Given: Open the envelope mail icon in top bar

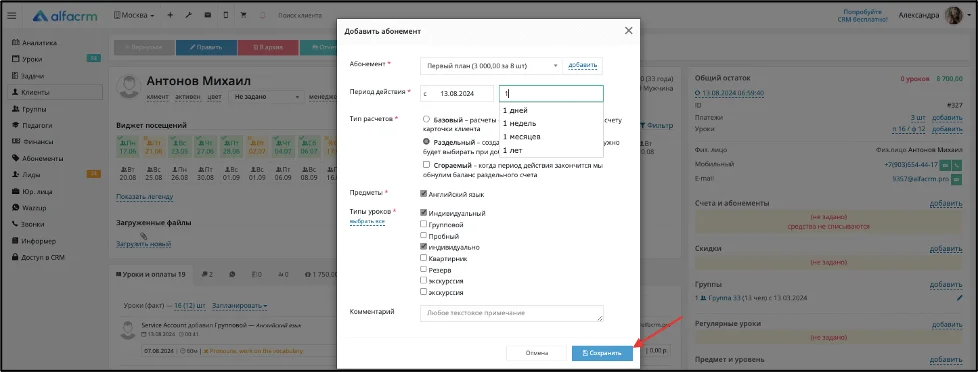Looking at the screenshot, I should 207,15.
